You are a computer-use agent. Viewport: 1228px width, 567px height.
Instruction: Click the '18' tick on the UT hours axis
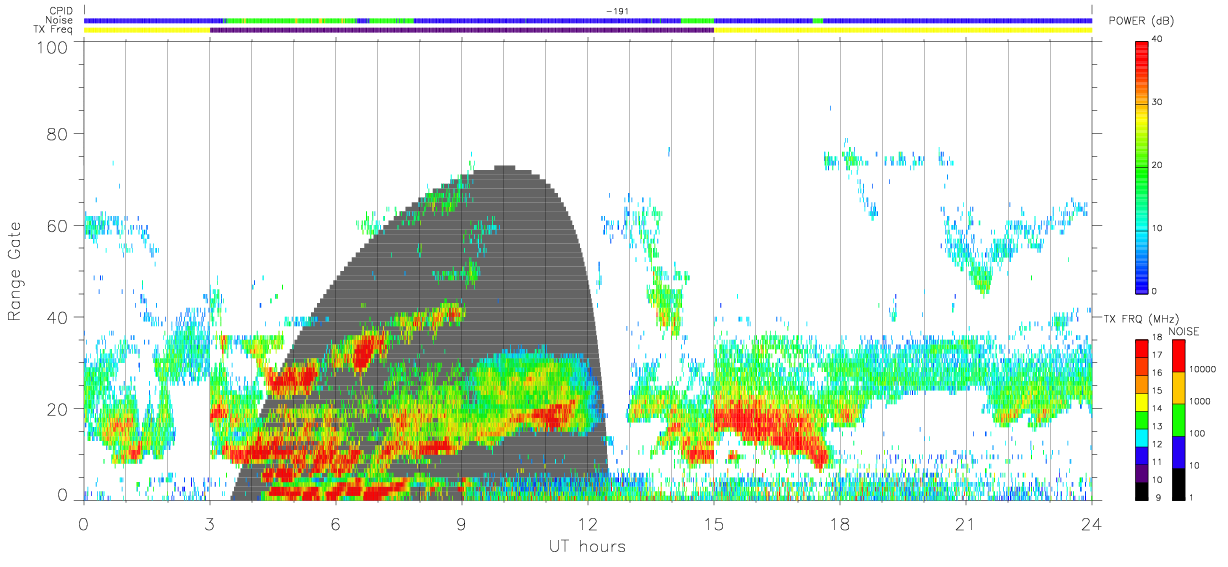pos(840,523)
